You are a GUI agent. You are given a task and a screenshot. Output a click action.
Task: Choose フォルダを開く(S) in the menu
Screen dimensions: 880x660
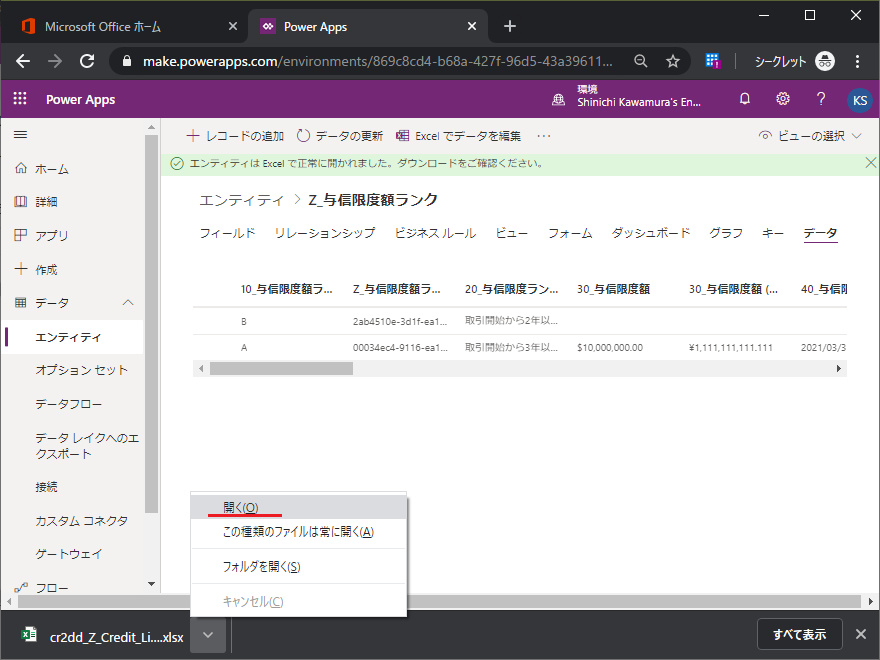click(x=299, y=566)
